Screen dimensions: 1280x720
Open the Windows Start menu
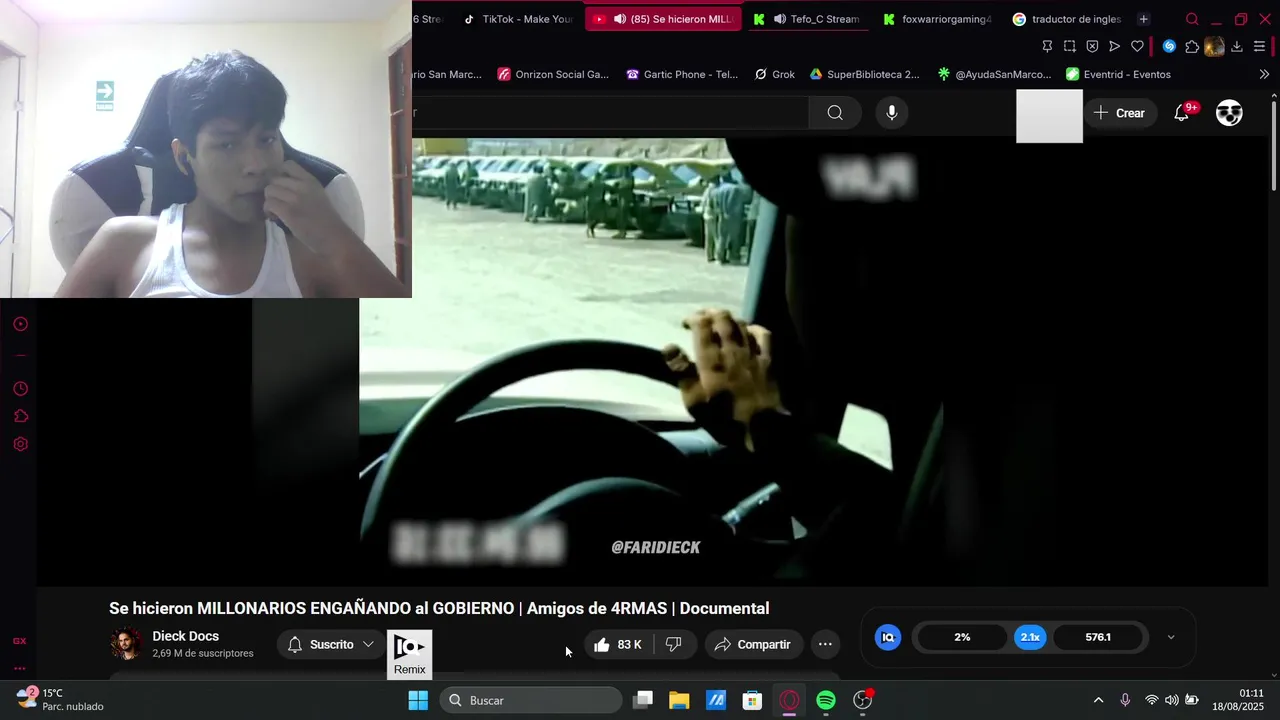pyautogui.click(x=418, y=700)
